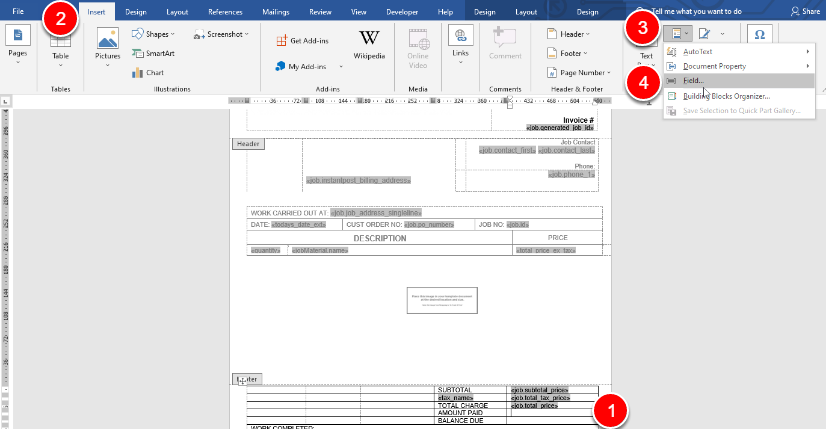Click the «job.generated_job_id» merge field
Viewport: 826px width, 429px height.
tap(560, 128)
